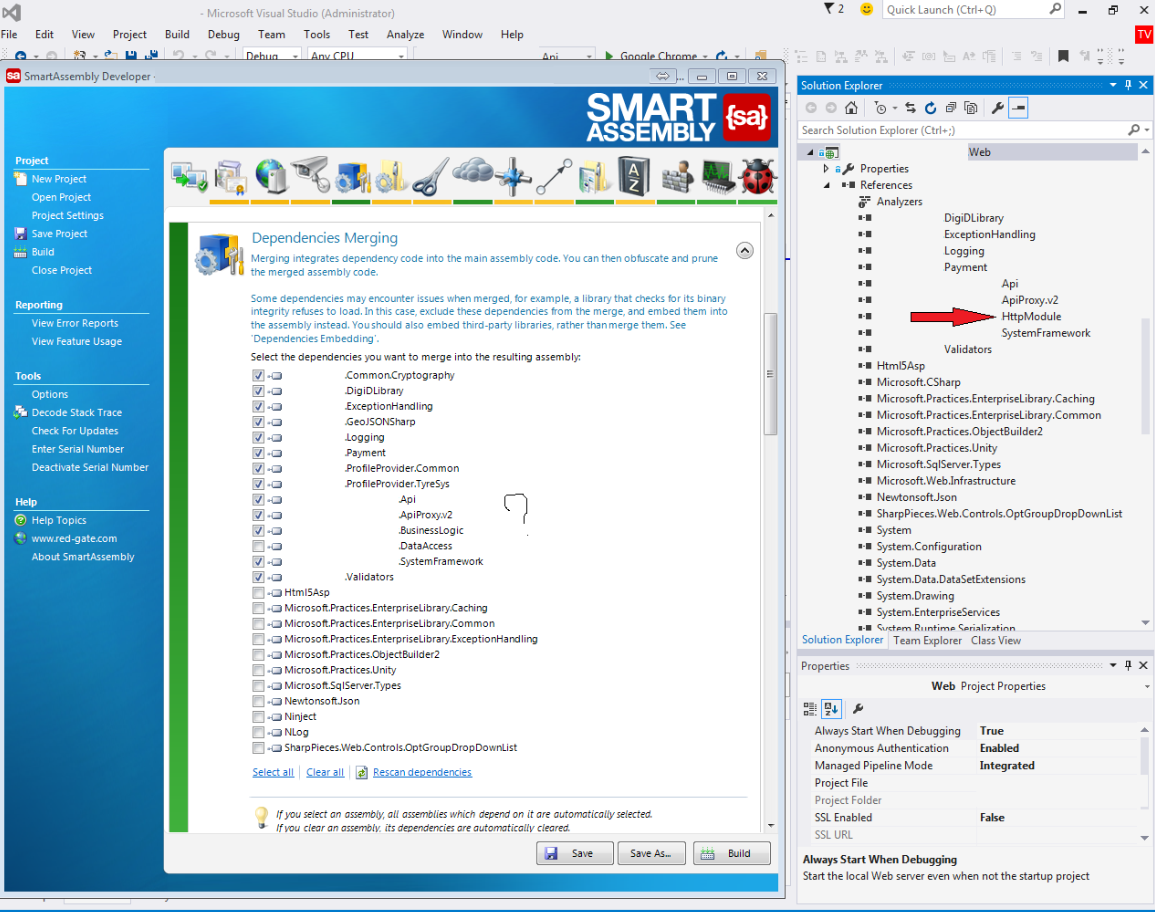The image size is (1155, 912).
Task: Open the two-windows green check icon in SmartAssembly
Action: [189, 176]
